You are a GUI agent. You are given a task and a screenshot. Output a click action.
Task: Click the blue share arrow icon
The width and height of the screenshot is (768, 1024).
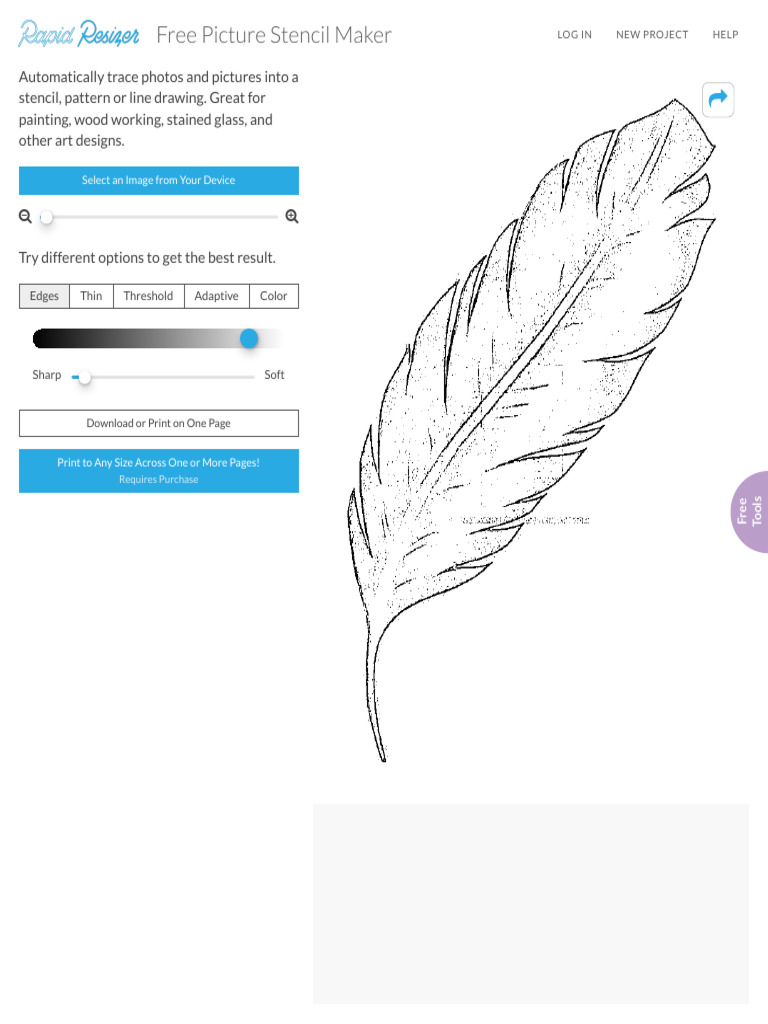[x=718, y=99]
